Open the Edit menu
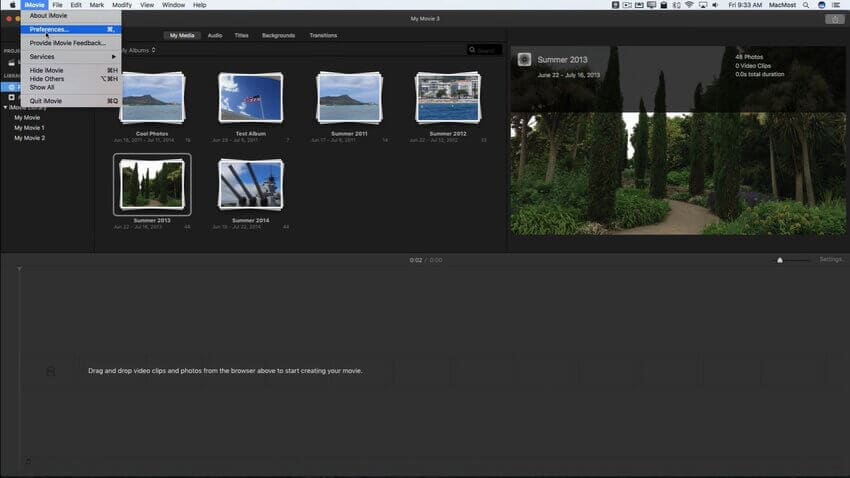 76,5
